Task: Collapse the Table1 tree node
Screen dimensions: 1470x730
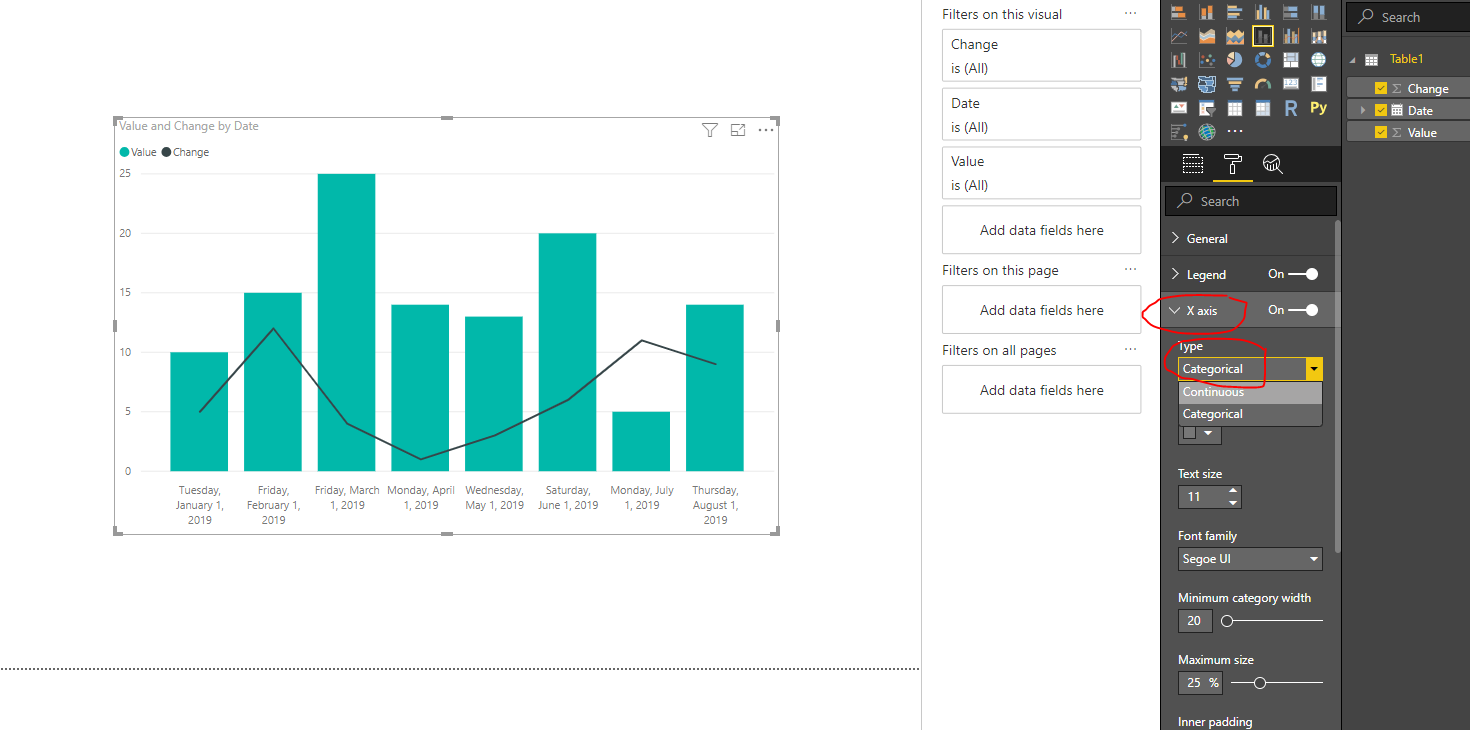Action: point(1352,59)
